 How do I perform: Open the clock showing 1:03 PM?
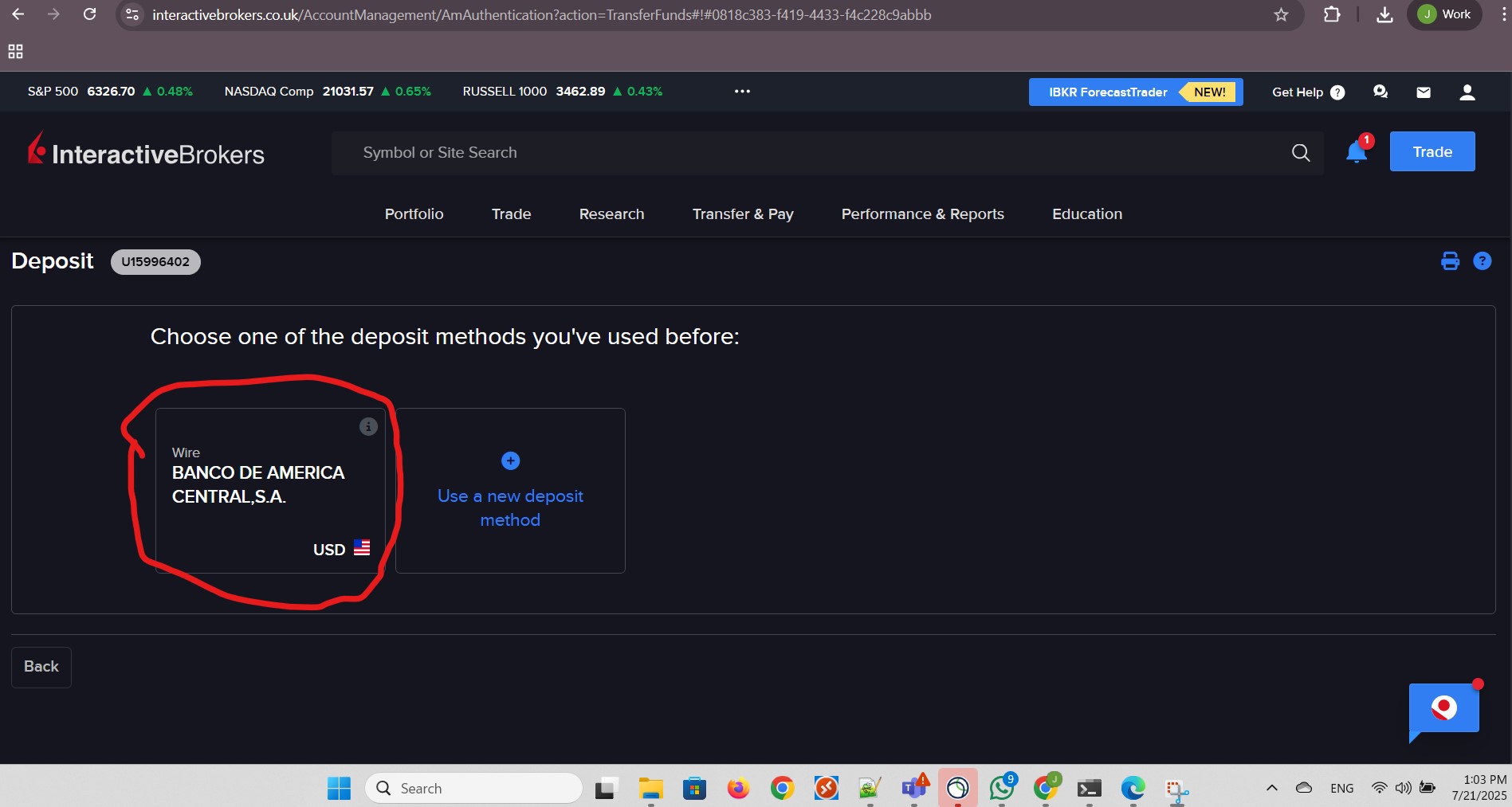point(1479,787)
